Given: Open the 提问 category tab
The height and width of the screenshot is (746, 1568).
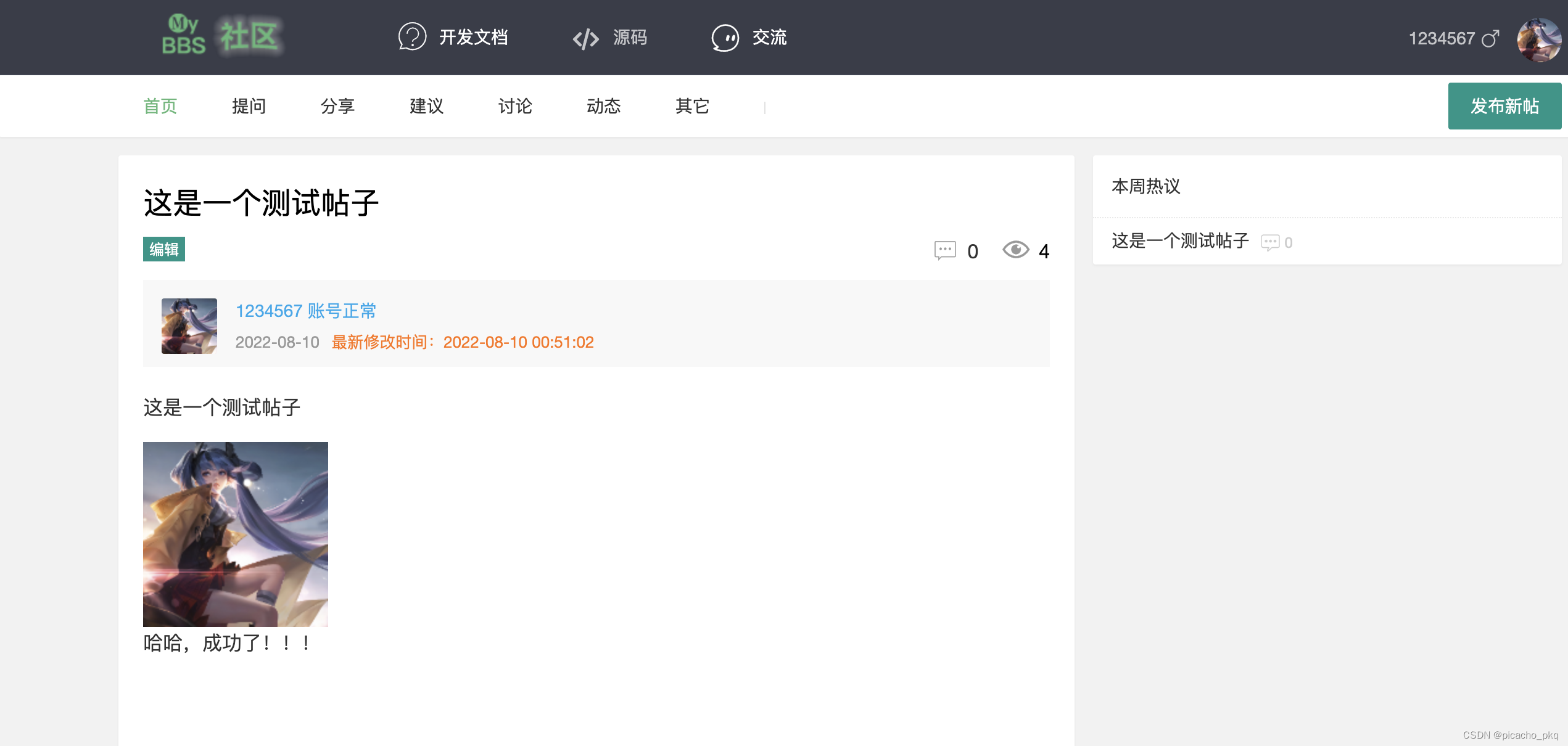Looking at the screenshot, I should 249,106.
